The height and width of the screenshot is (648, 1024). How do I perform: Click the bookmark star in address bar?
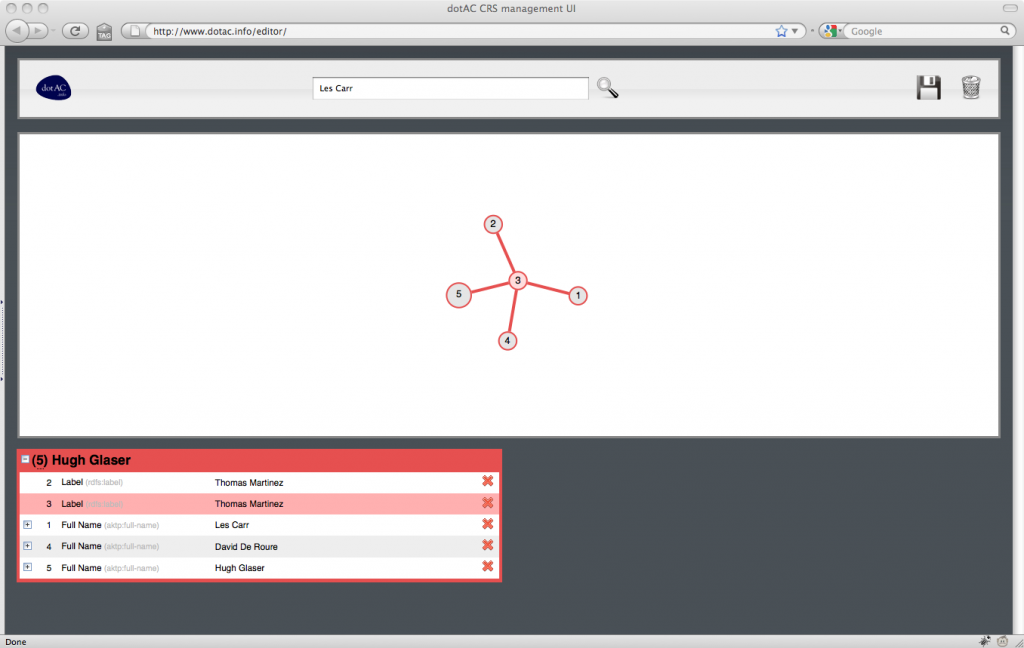(782, 31)
